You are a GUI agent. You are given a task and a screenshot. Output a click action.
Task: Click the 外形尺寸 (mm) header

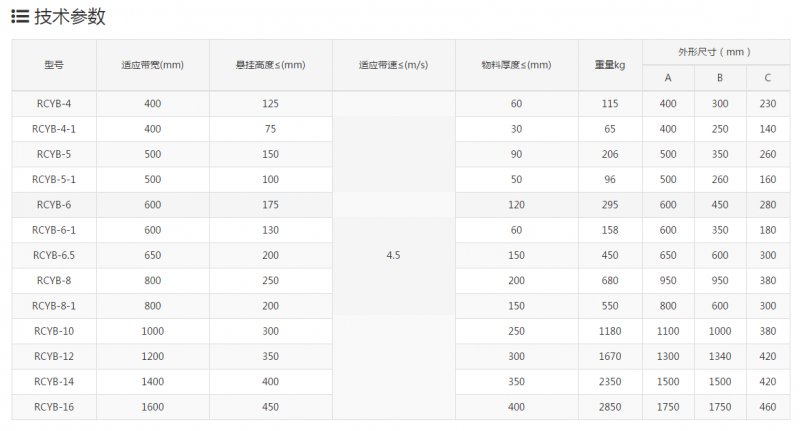(715, 52)
